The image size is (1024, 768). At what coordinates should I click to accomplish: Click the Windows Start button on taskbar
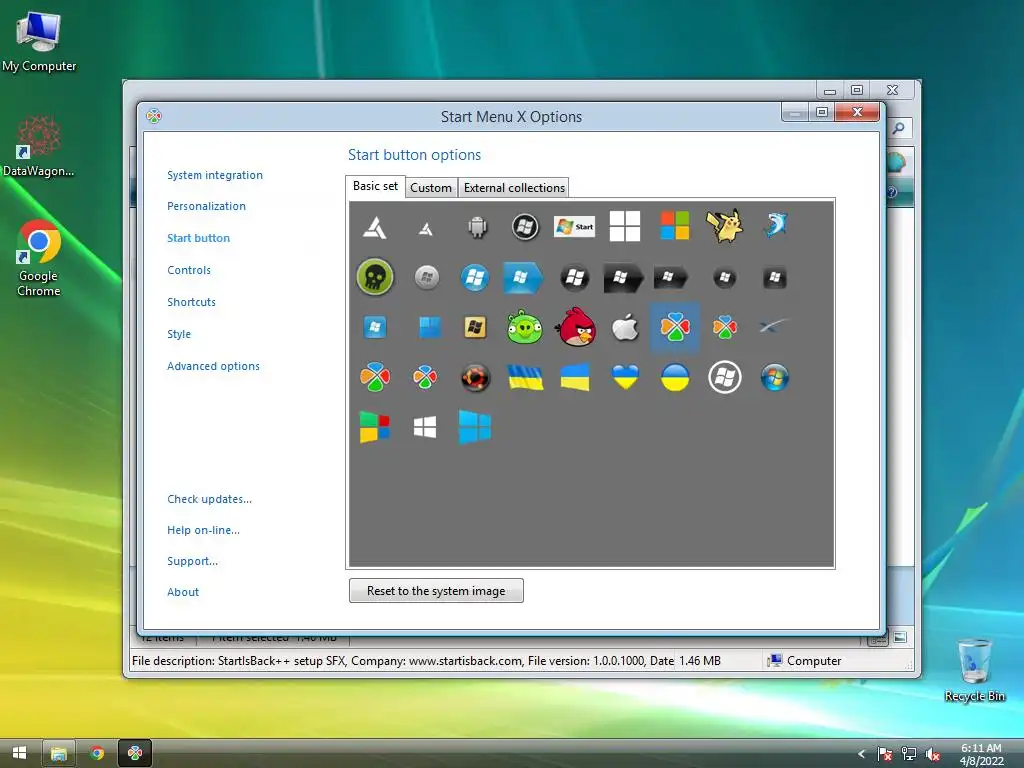pyautogui.click(x=20, y=753)
